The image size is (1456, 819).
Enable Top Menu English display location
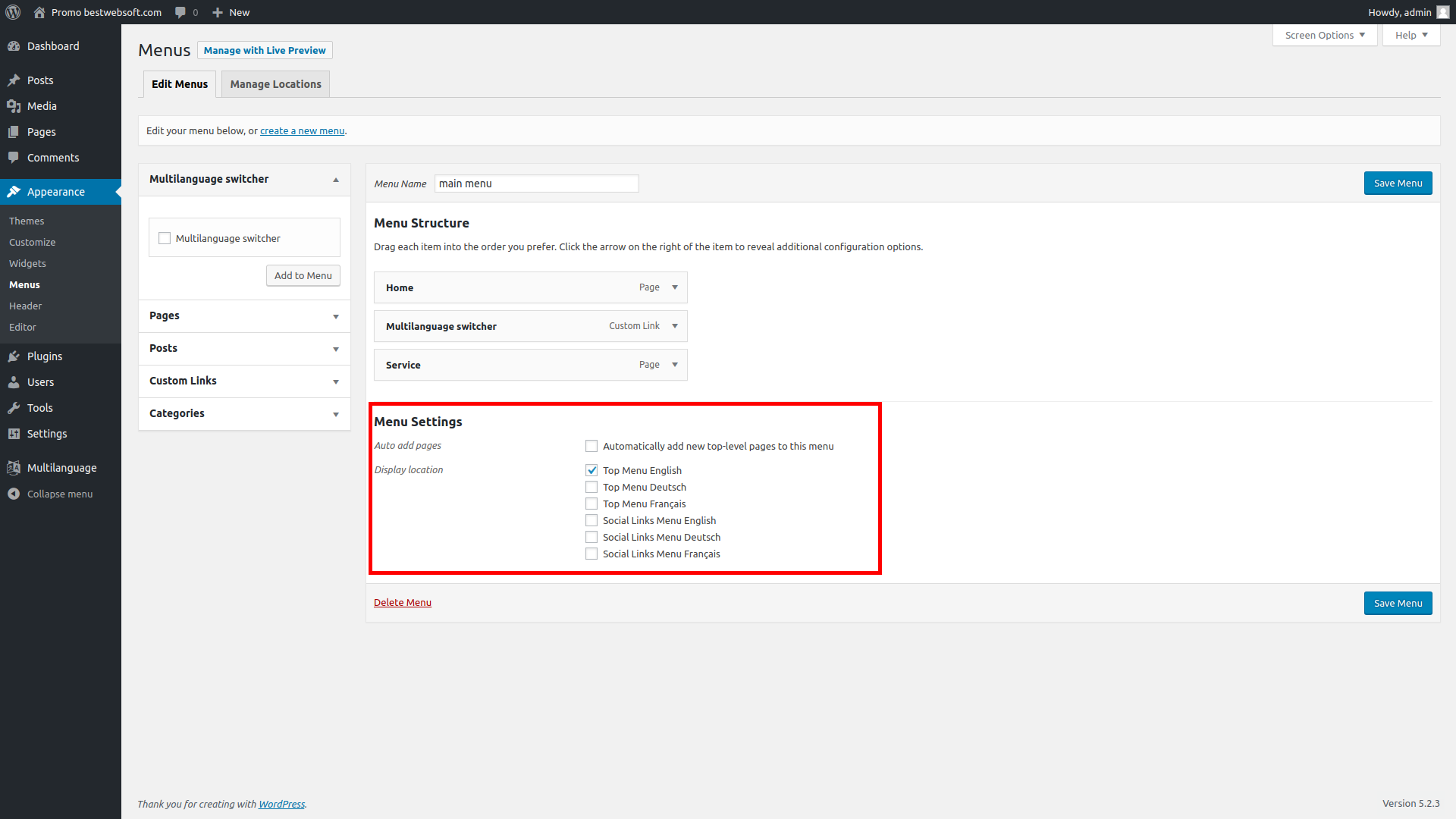point(590,470)
